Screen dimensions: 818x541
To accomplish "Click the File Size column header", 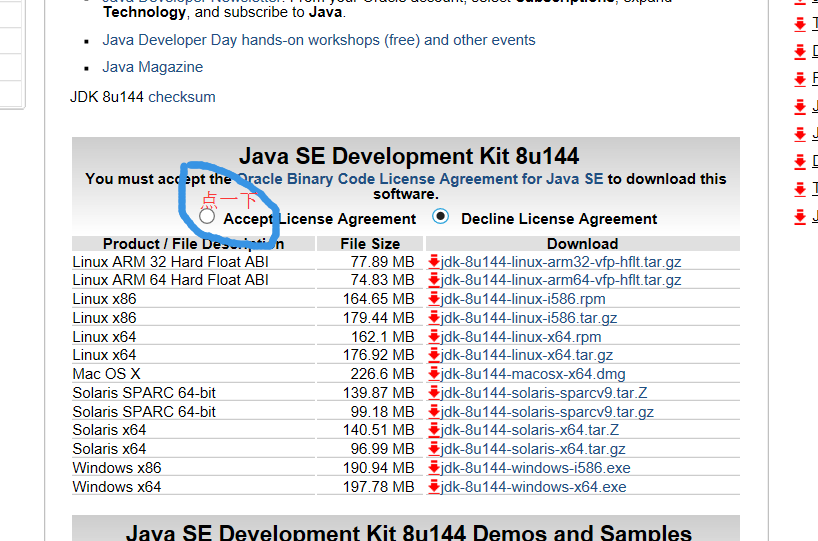I will click(370, 244).
